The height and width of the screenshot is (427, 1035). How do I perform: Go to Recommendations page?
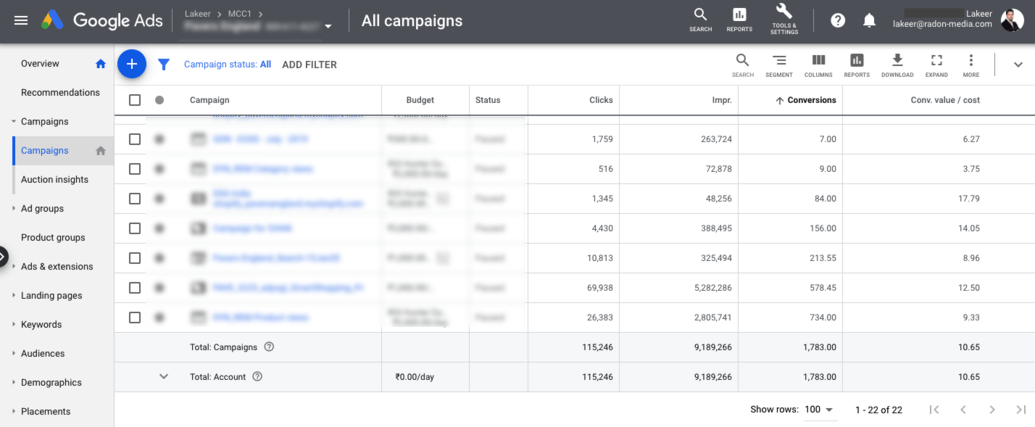click(60, 93)
